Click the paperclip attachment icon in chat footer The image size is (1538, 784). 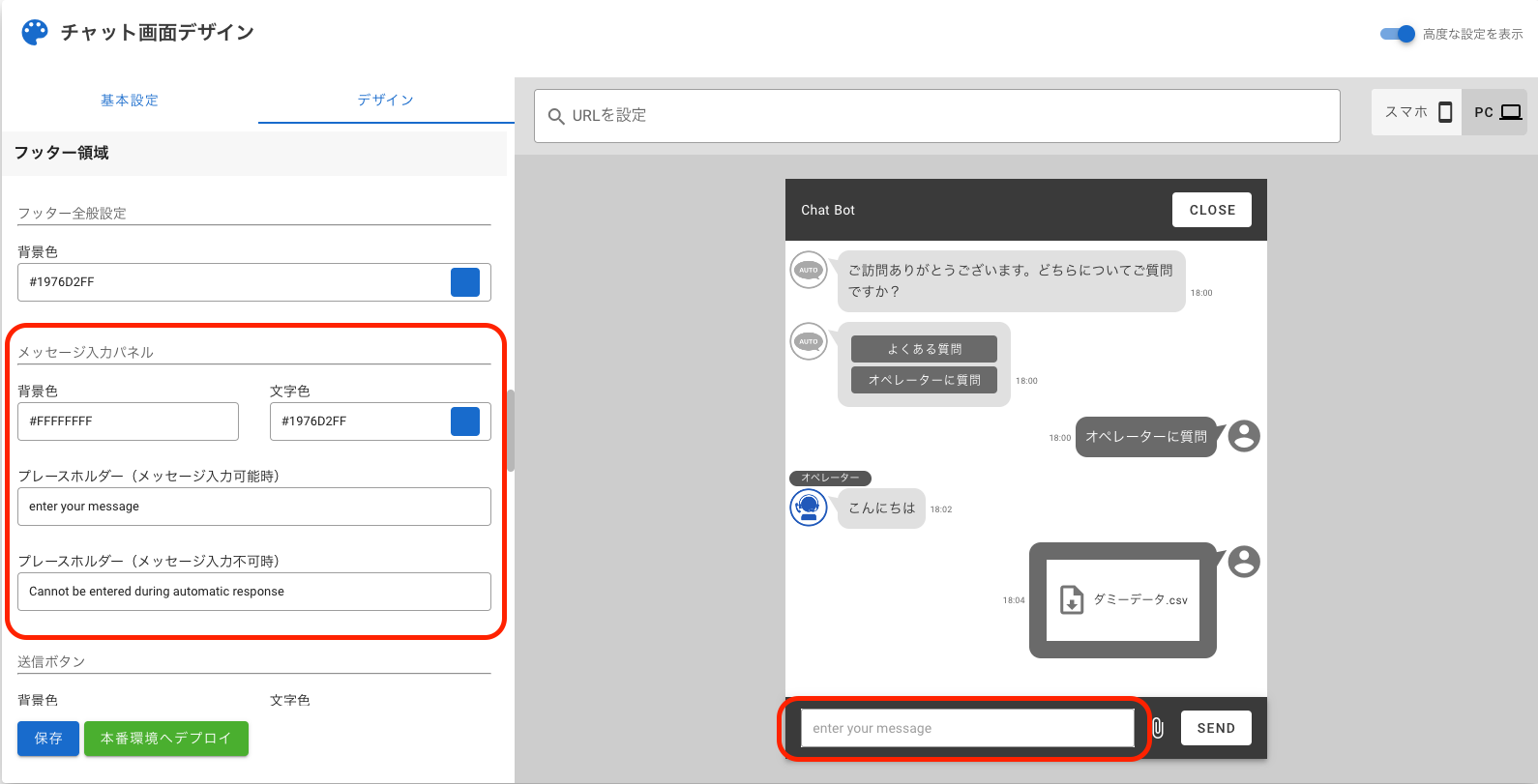click(x=1158, y=728)
